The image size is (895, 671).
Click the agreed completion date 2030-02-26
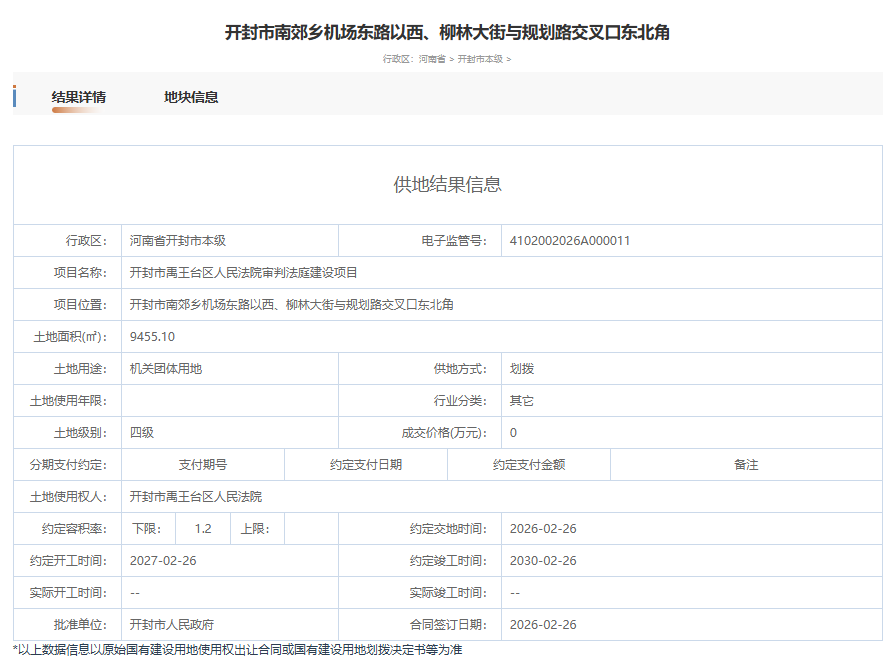pyautogui.click(x=543, y=561)
